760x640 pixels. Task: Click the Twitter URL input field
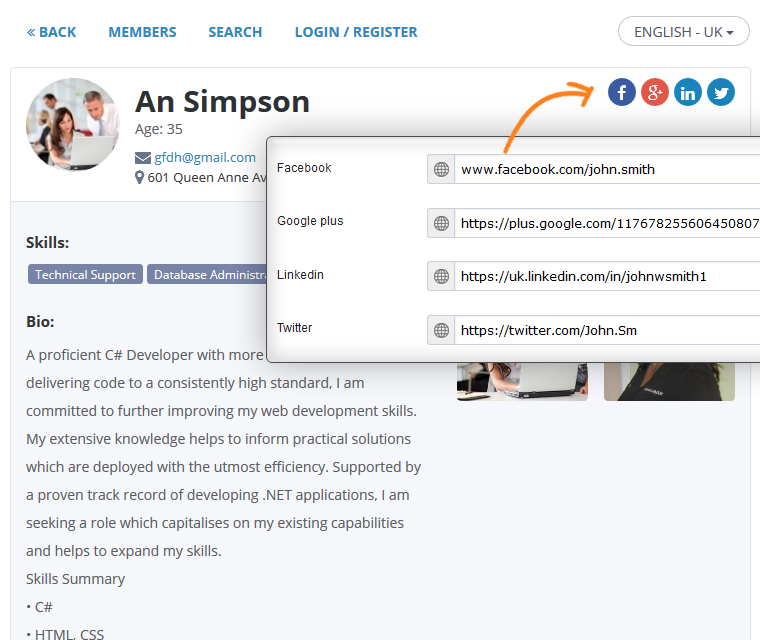pyautogui.click(x=607, y=330)
